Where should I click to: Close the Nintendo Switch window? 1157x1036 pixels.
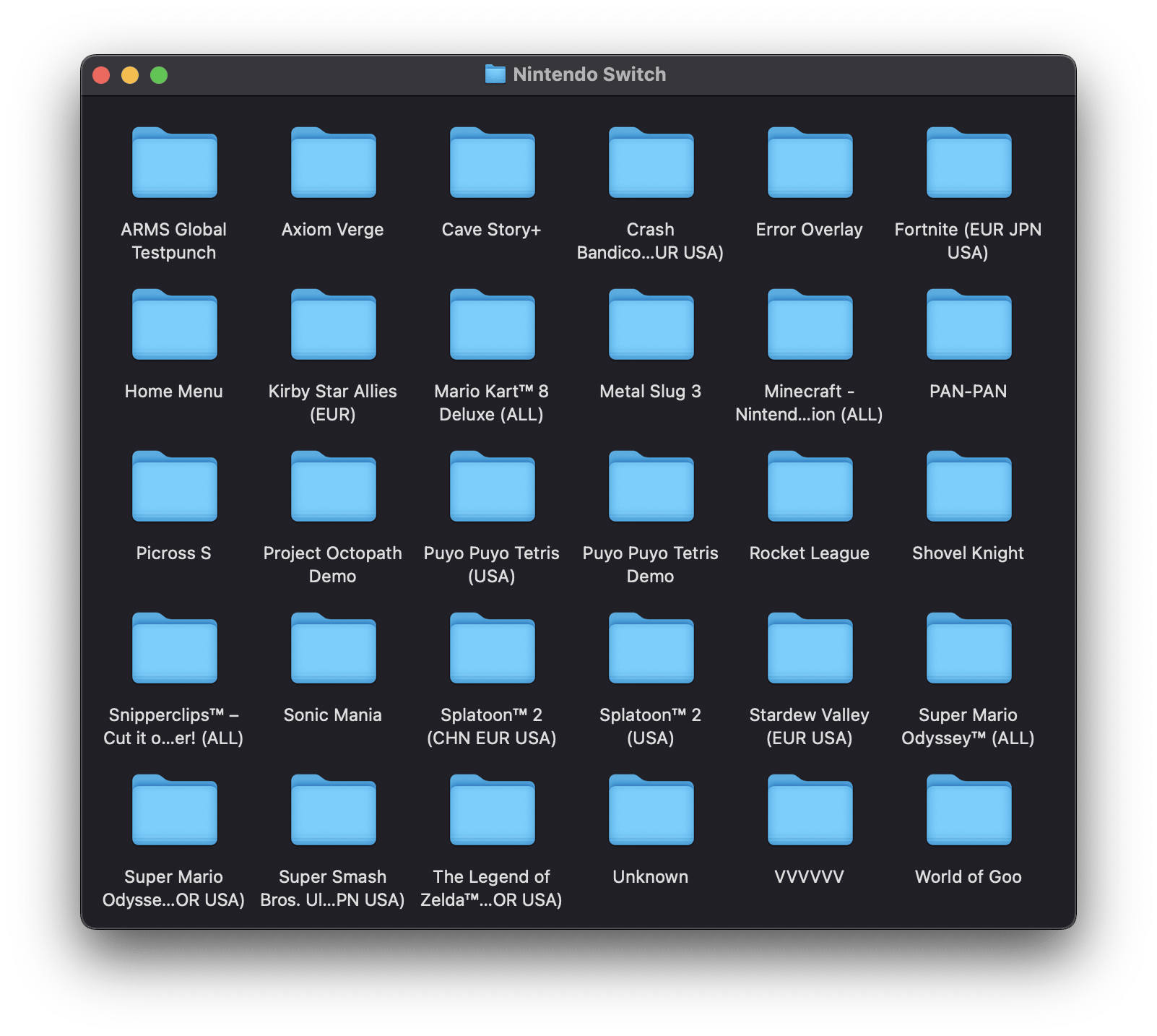101,75
